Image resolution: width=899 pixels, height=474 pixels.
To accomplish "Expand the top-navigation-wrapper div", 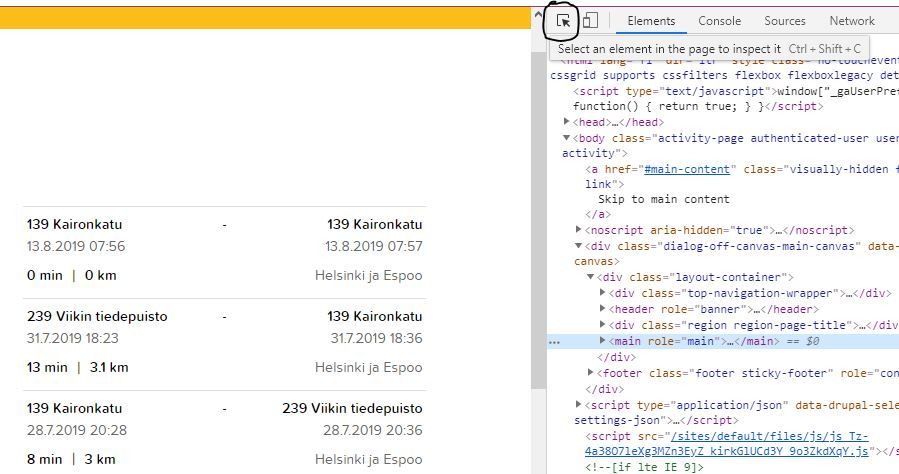I will pos(602,292).
